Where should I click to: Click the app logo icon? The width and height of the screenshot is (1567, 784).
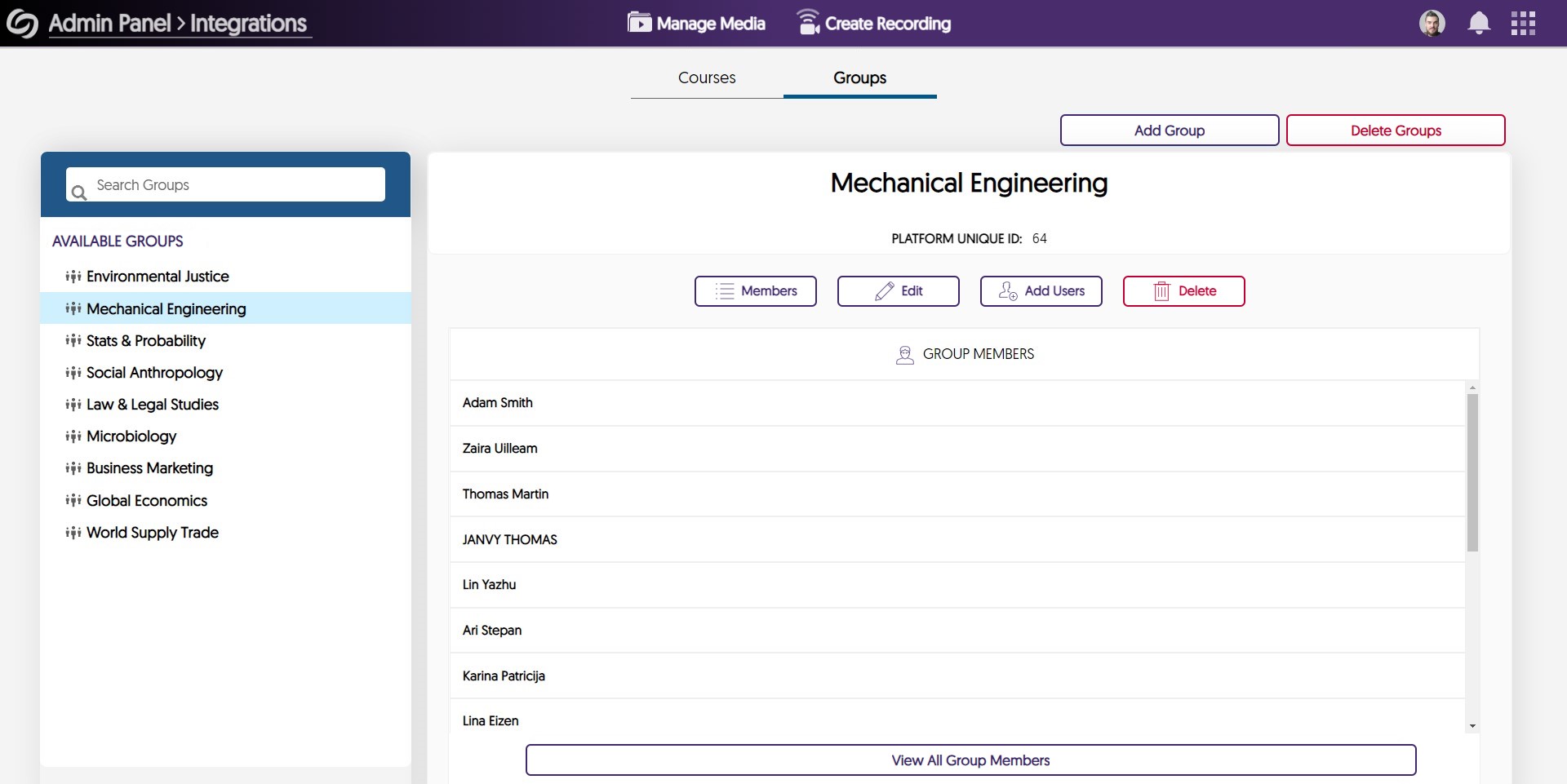coord(22,24)
